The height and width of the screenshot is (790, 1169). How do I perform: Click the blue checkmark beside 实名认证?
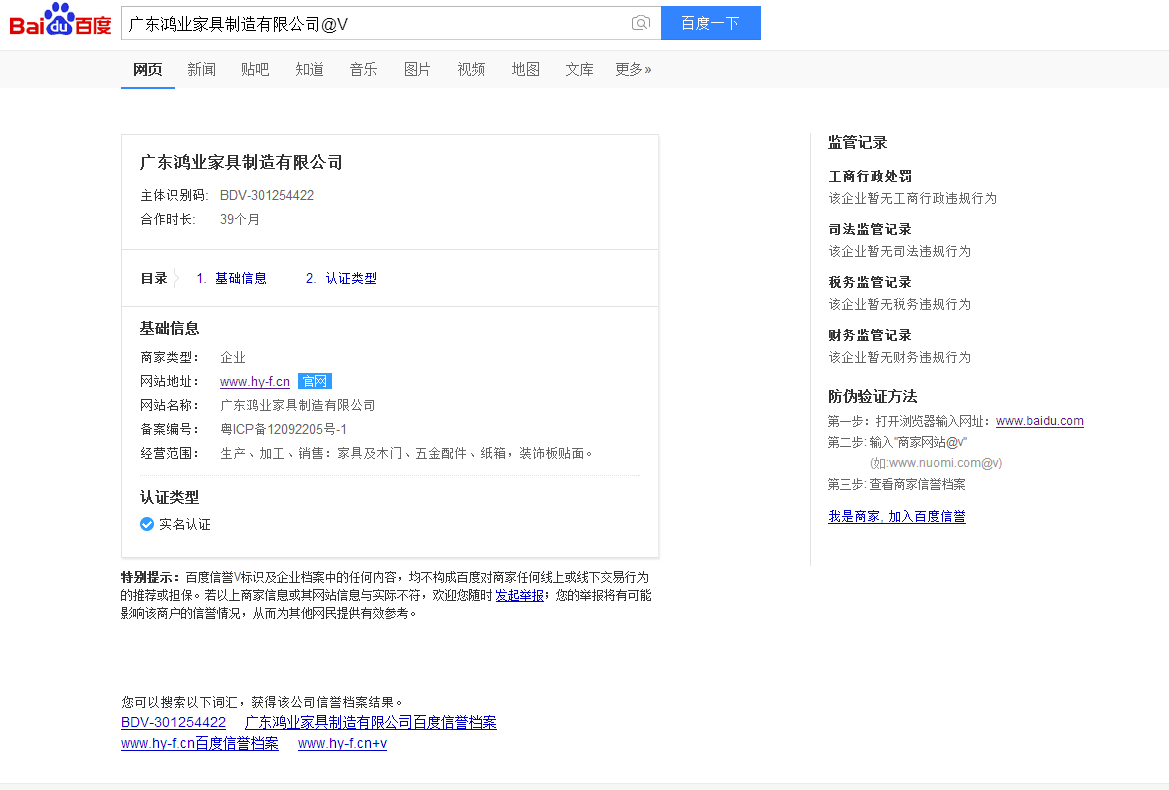coord(146,523)
